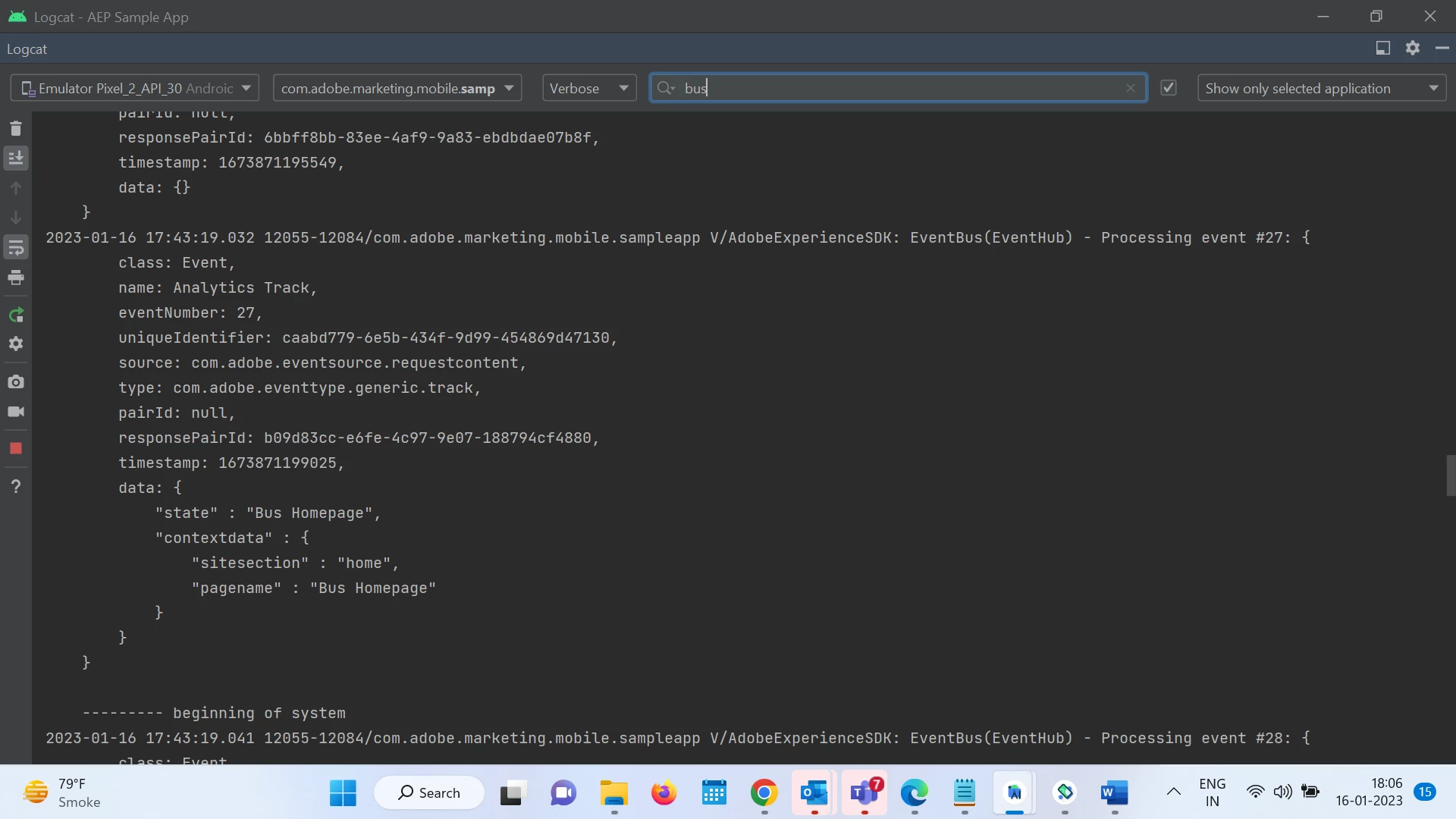
Task: Expand com.adobe.marketing.mobile process dropdown
Action: pyautogui.click(x=397, y=88)
